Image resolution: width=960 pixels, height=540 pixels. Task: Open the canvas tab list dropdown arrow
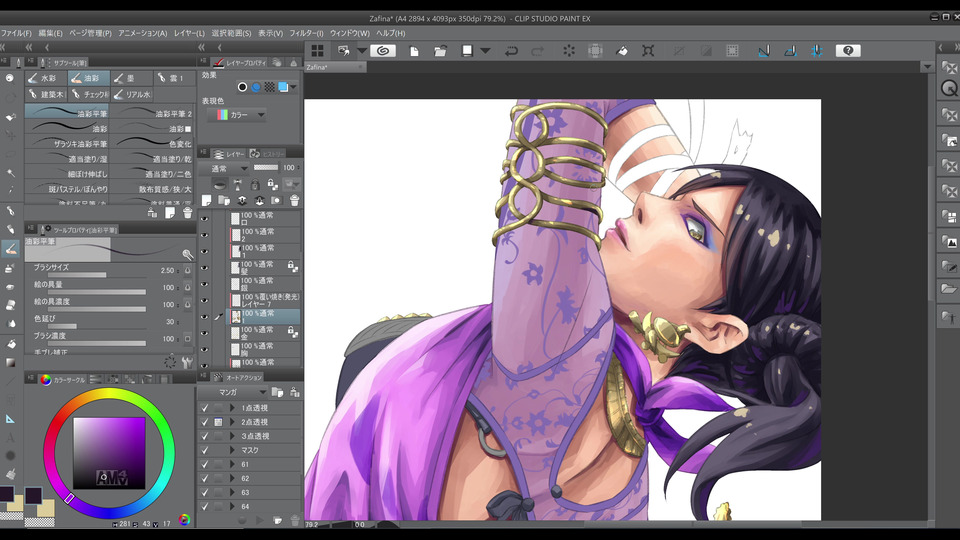tap(927, 67)
